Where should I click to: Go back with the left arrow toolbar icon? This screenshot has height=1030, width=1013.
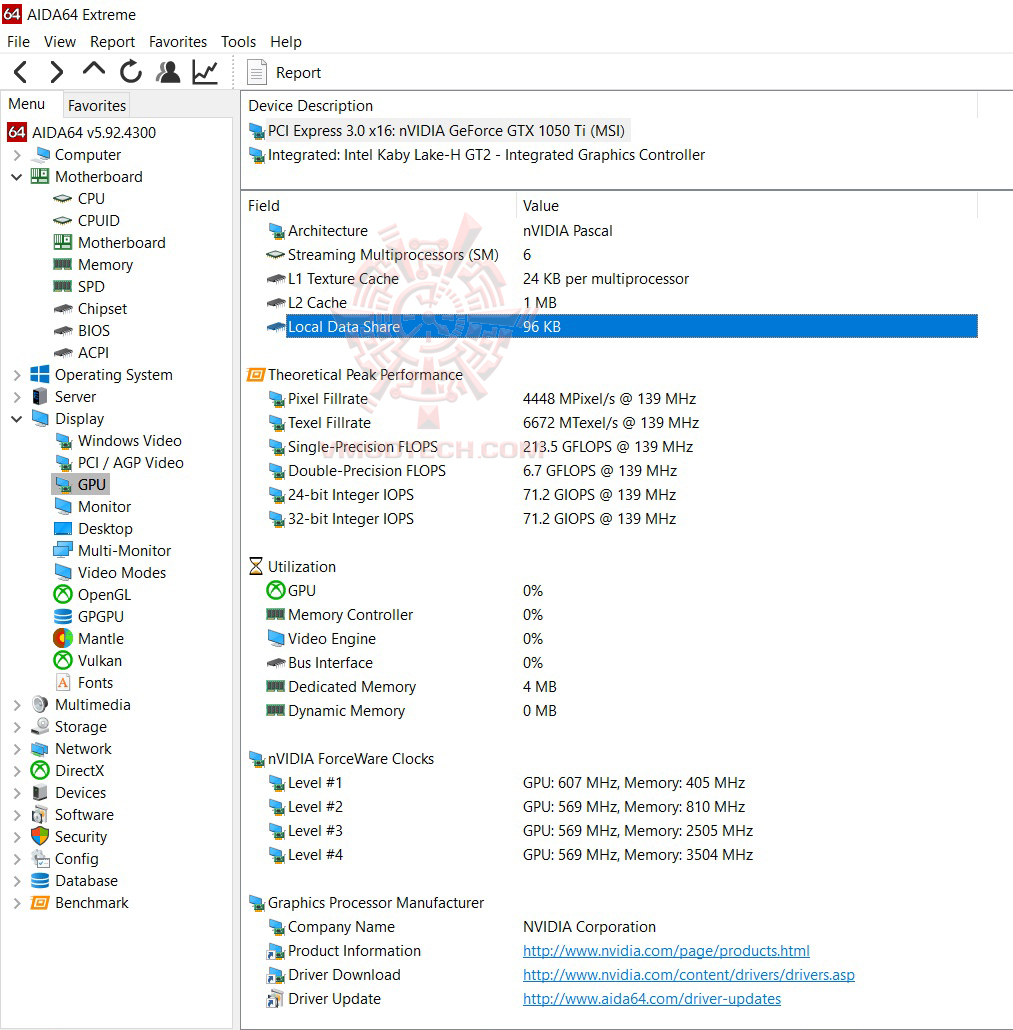(20, 72)
